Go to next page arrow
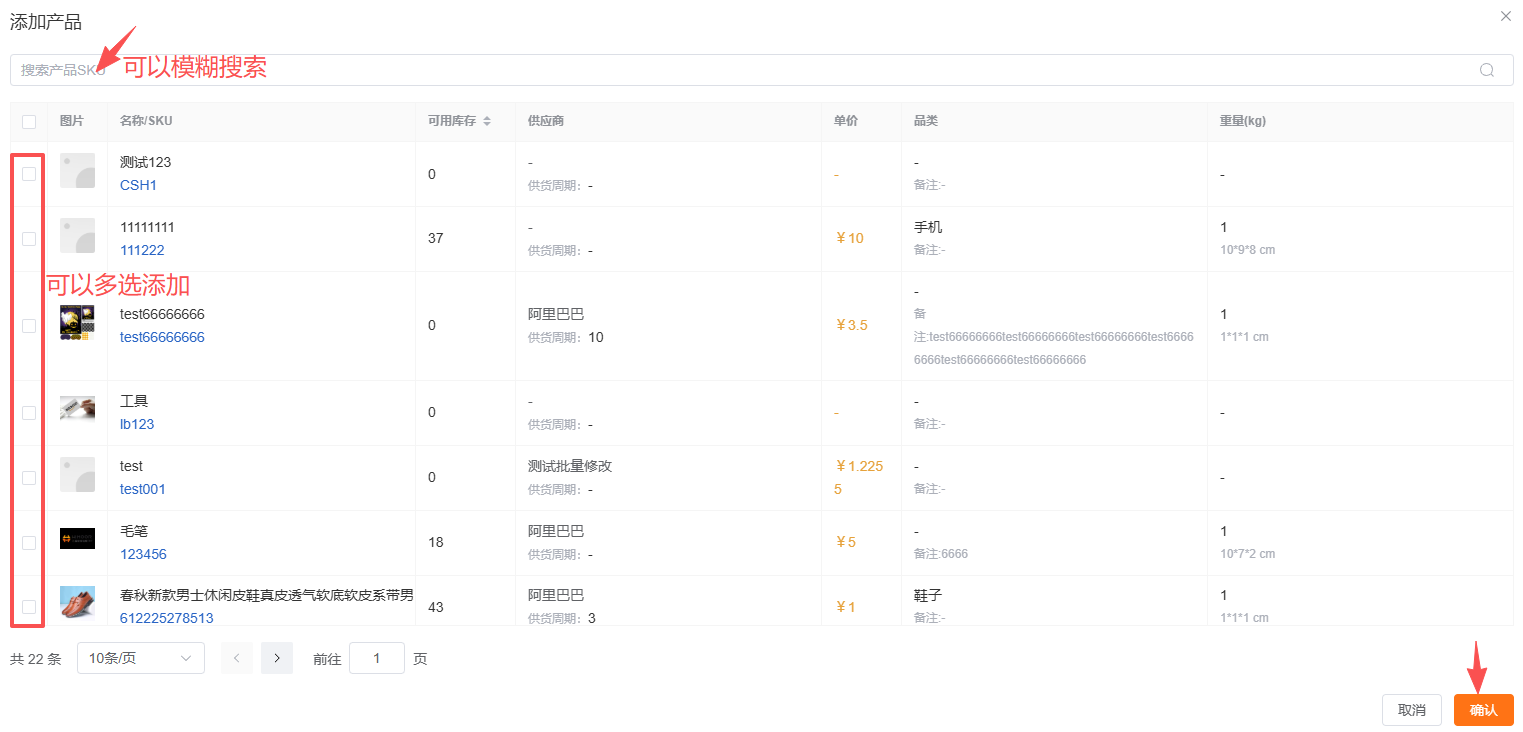 [x=277, y=658]
